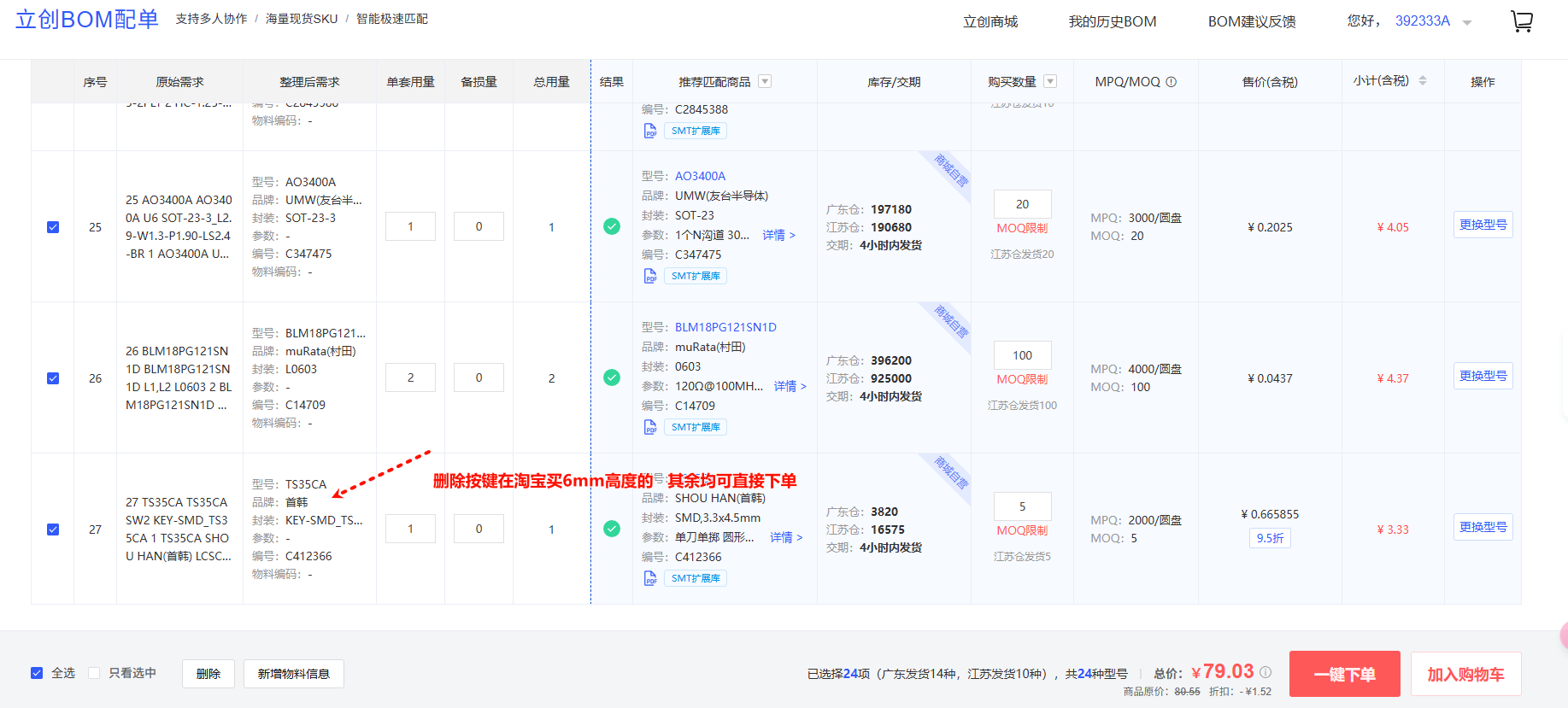
Task: Edit 单套用量 field for row 27
Action: click(410, 529)
